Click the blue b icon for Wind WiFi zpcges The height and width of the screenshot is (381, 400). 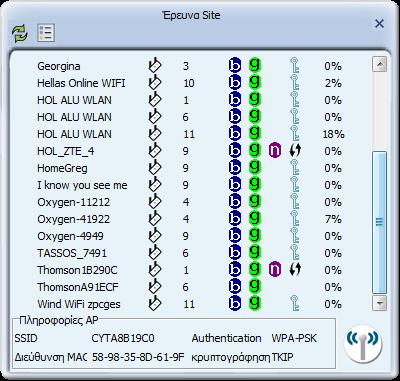pyautogui.click(x=235, y=304)
